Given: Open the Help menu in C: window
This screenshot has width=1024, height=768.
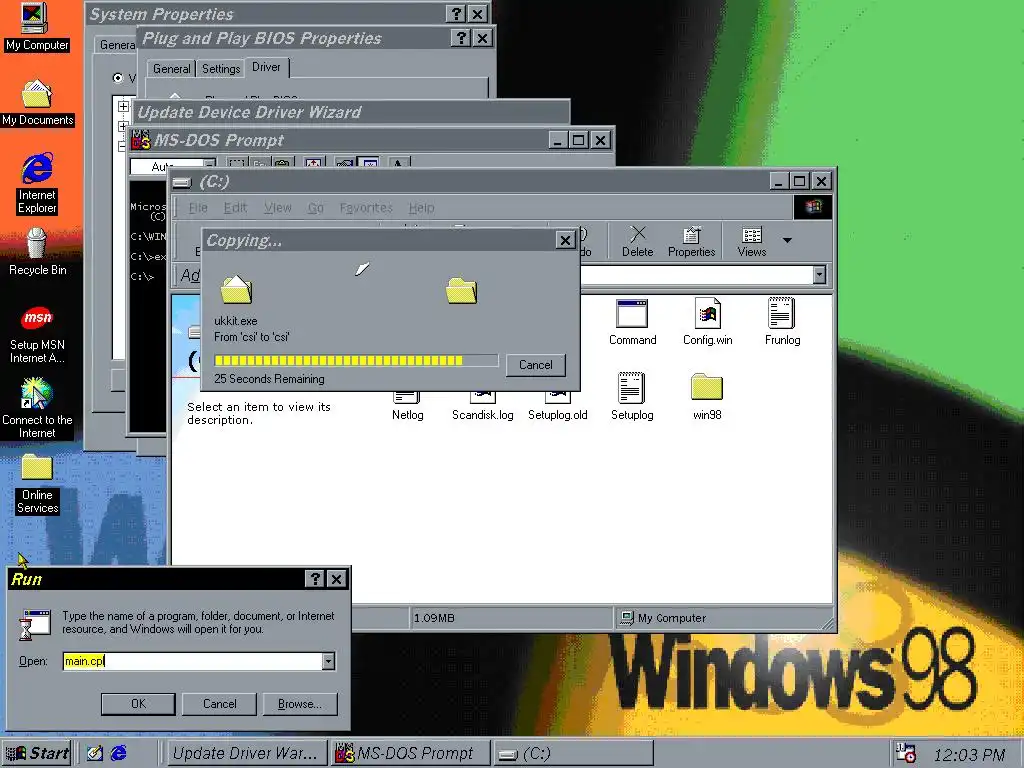Looking at the screenshot, I should pos(421,208).
